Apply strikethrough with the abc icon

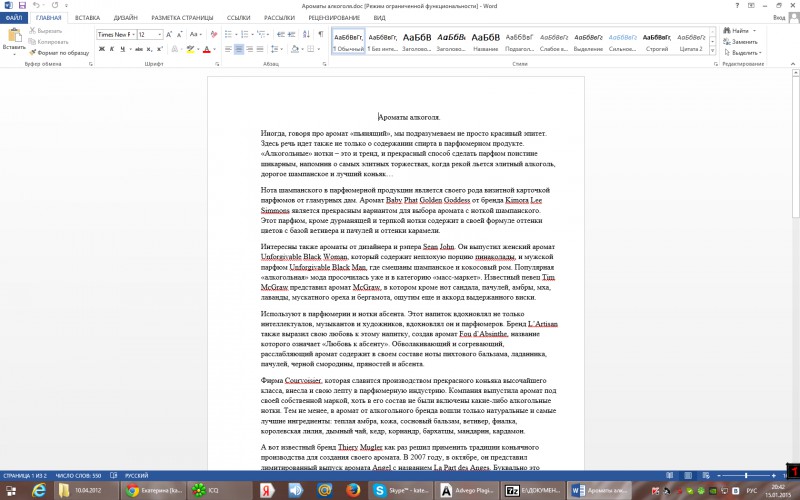point(139,49)
